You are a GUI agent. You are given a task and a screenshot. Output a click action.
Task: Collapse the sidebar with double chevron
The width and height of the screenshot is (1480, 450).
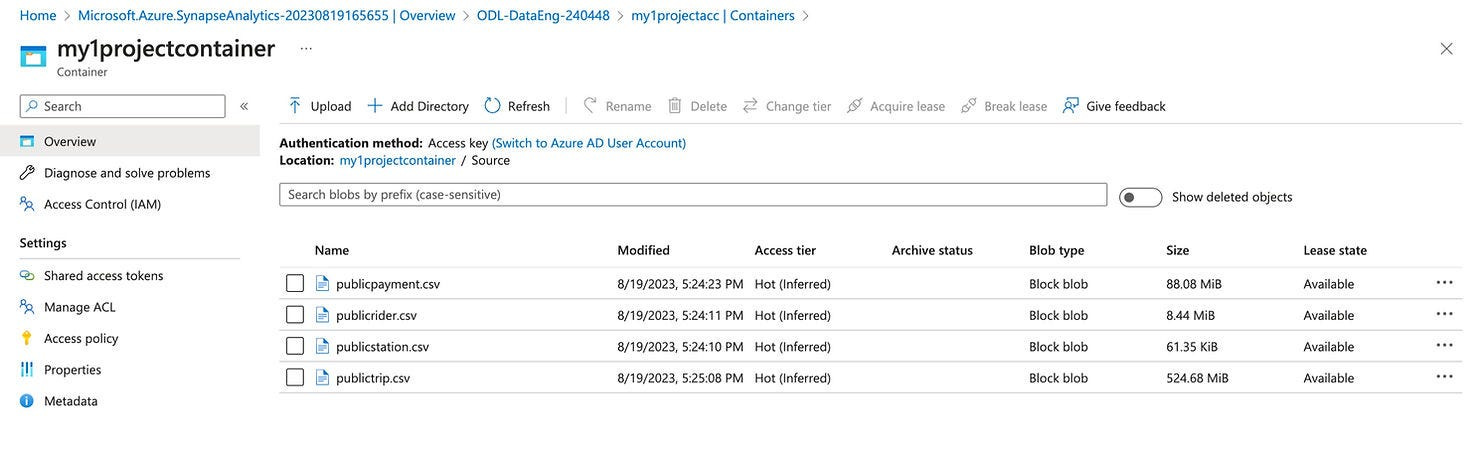click(244, 106)
